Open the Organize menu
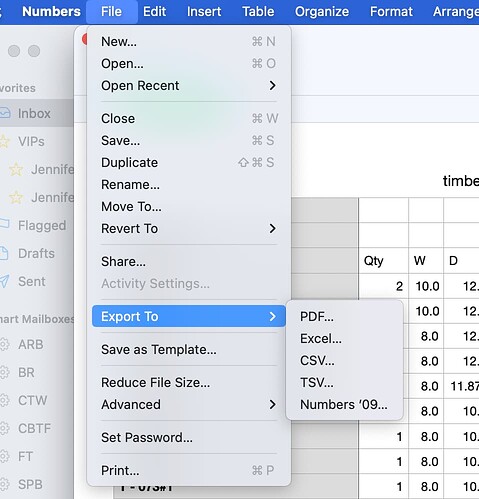The image size is (479, 499). (x=322, y=12)
